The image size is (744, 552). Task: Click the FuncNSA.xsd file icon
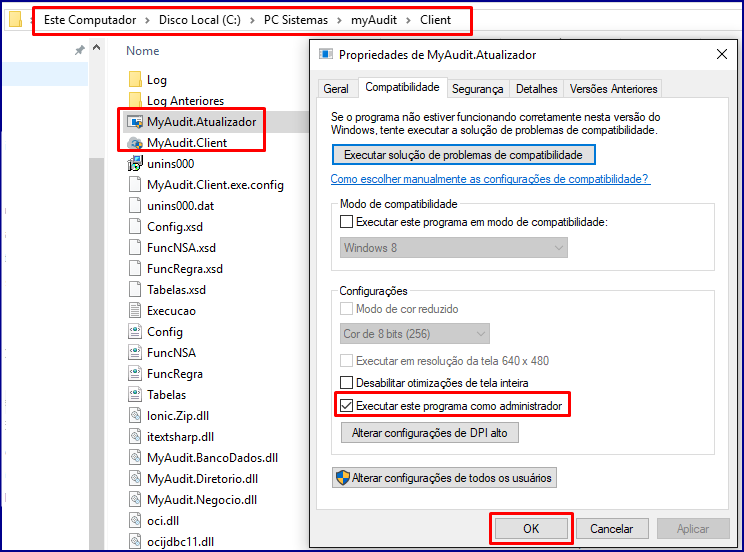(x=135, y=247)
